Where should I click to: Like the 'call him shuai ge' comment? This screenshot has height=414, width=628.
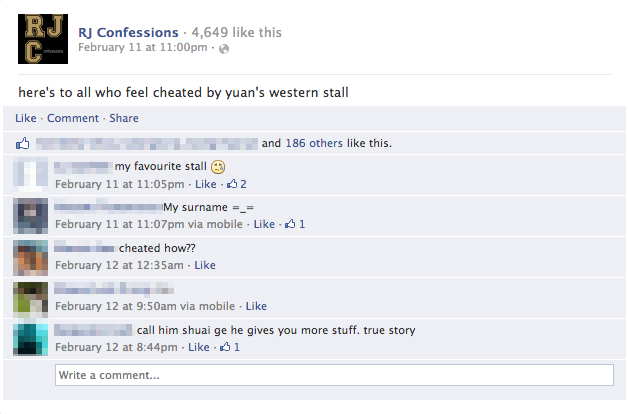point(199,347)
